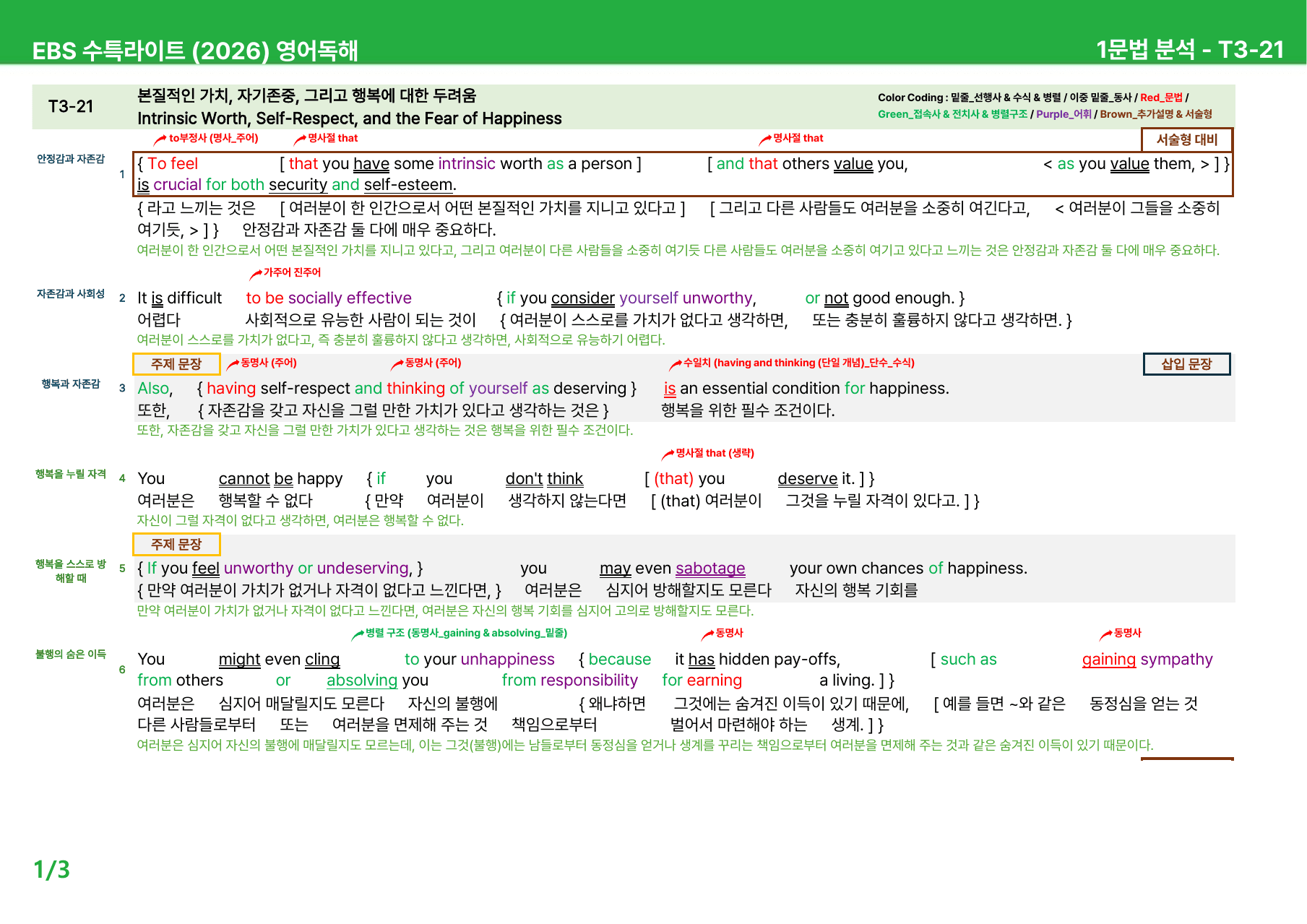The image size is (1307, 924).
Task: Click the phrase 'or not good enough. }'
Action: (x=885, y=298)
